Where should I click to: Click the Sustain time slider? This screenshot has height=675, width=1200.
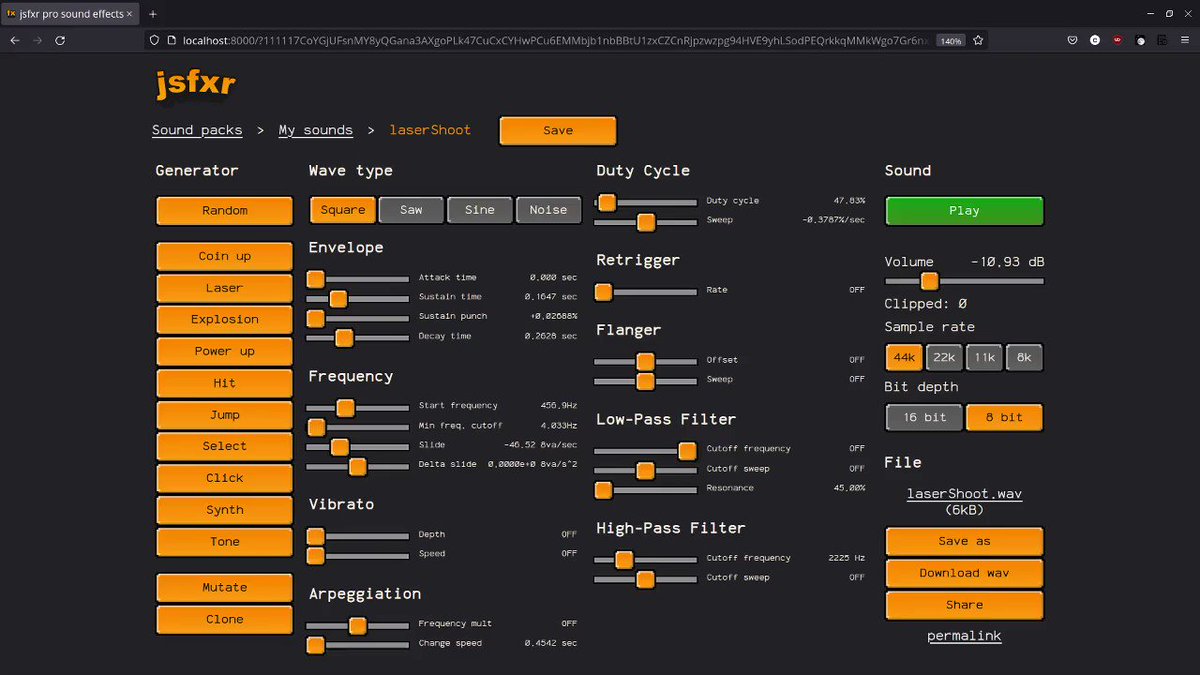(357, 298)
